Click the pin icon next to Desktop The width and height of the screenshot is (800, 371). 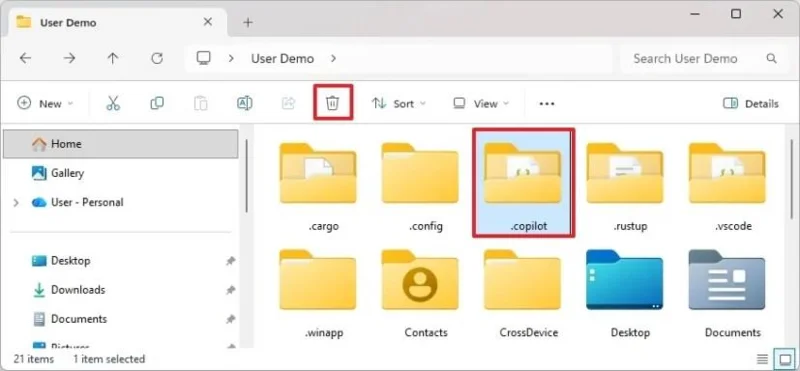(x=231, y=261)
